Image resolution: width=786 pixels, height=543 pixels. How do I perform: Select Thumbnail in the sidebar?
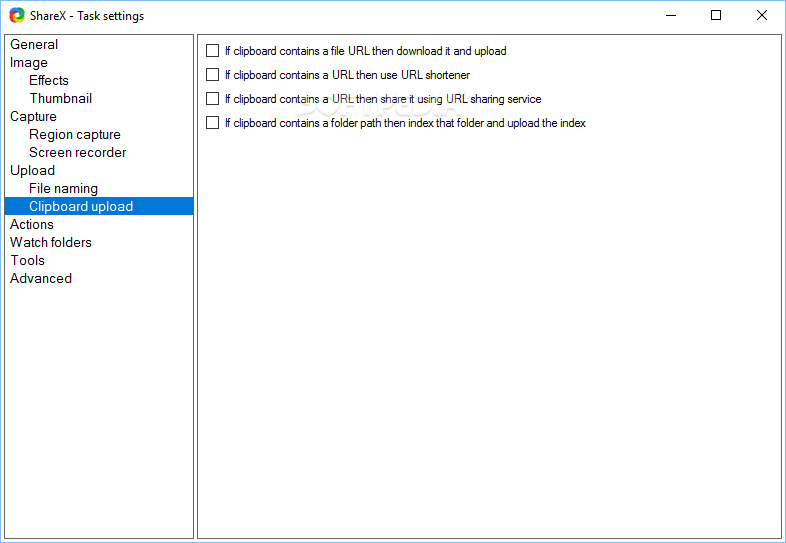(x=61, y=98)
